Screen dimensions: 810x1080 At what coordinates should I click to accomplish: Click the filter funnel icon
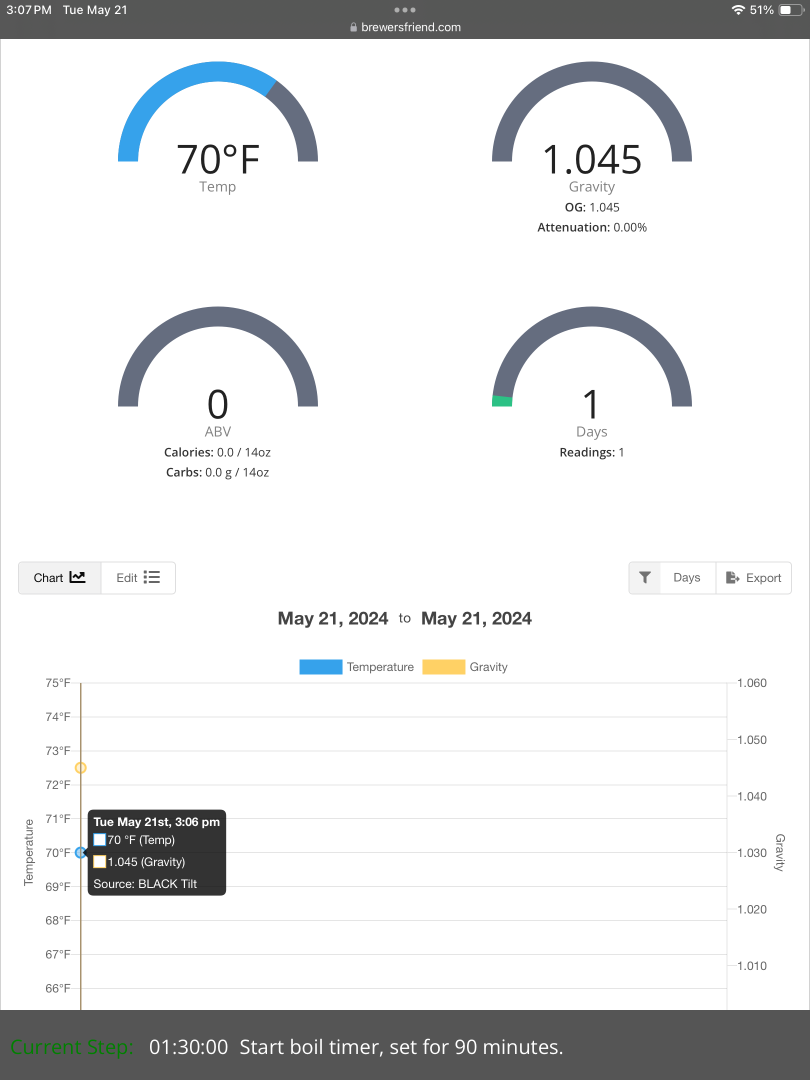[645, 578]
